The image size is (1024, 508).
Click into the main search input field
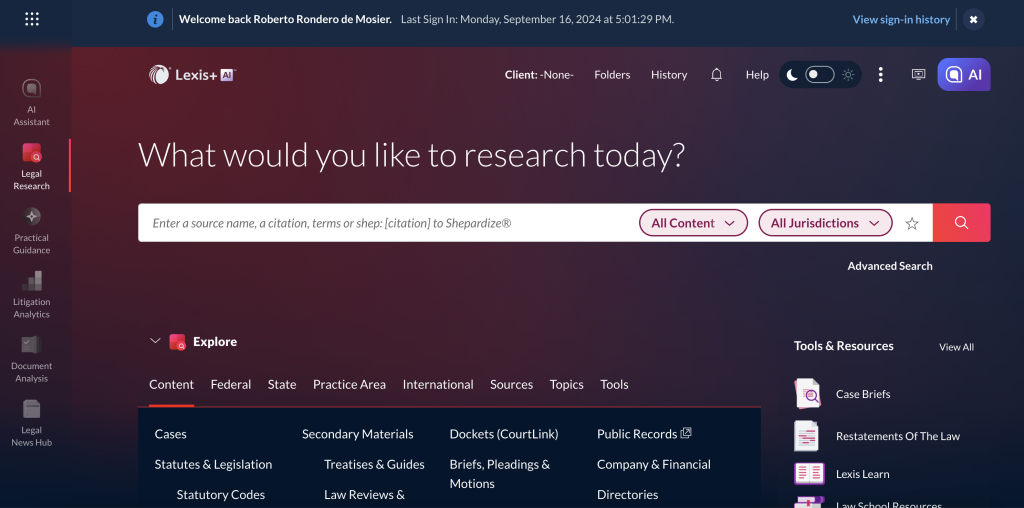coord(385,223)
